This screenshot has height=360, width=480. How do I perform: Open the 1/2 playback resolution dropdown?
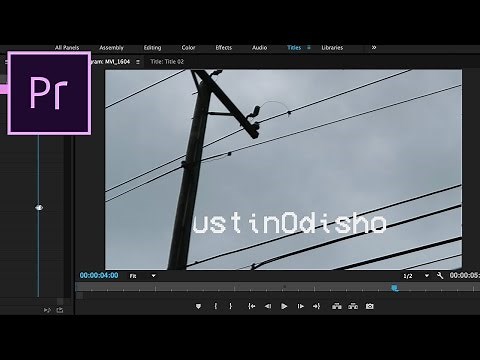click(416, 276)
